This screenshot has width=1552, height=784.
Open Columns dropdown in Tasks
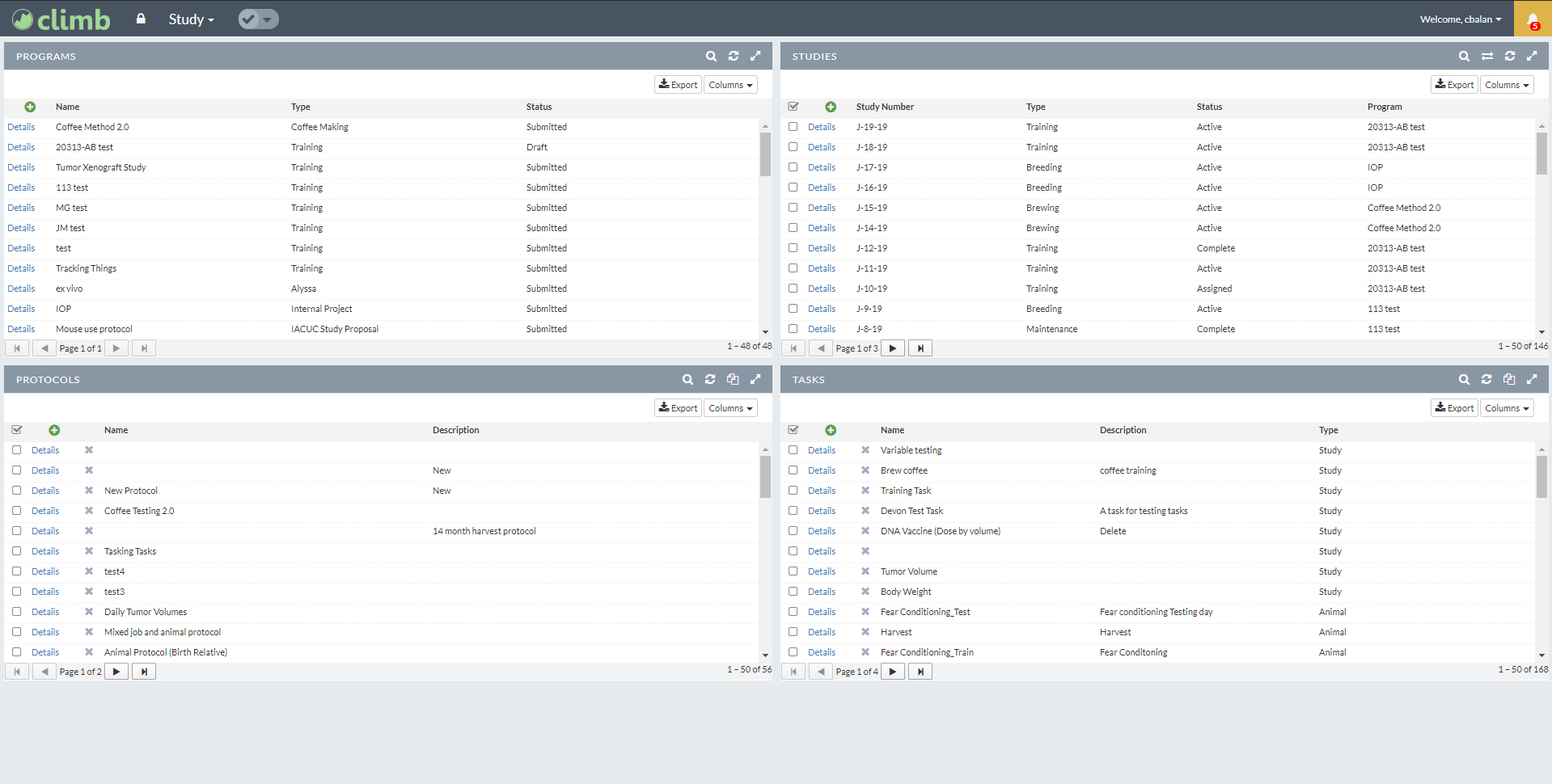pyautogui.click(x=1507, y=408)
